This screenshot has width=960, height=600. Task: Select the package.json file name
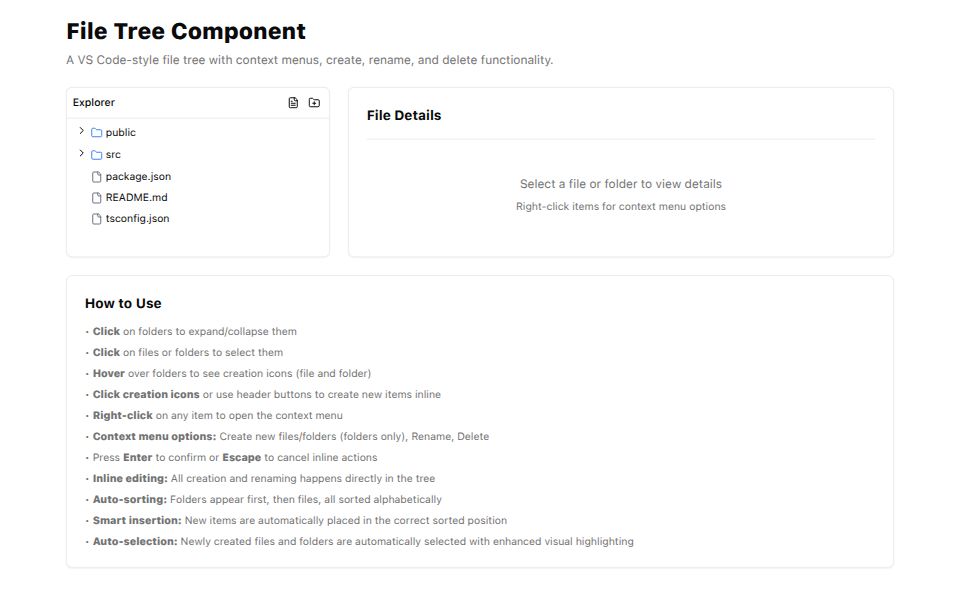138,177
